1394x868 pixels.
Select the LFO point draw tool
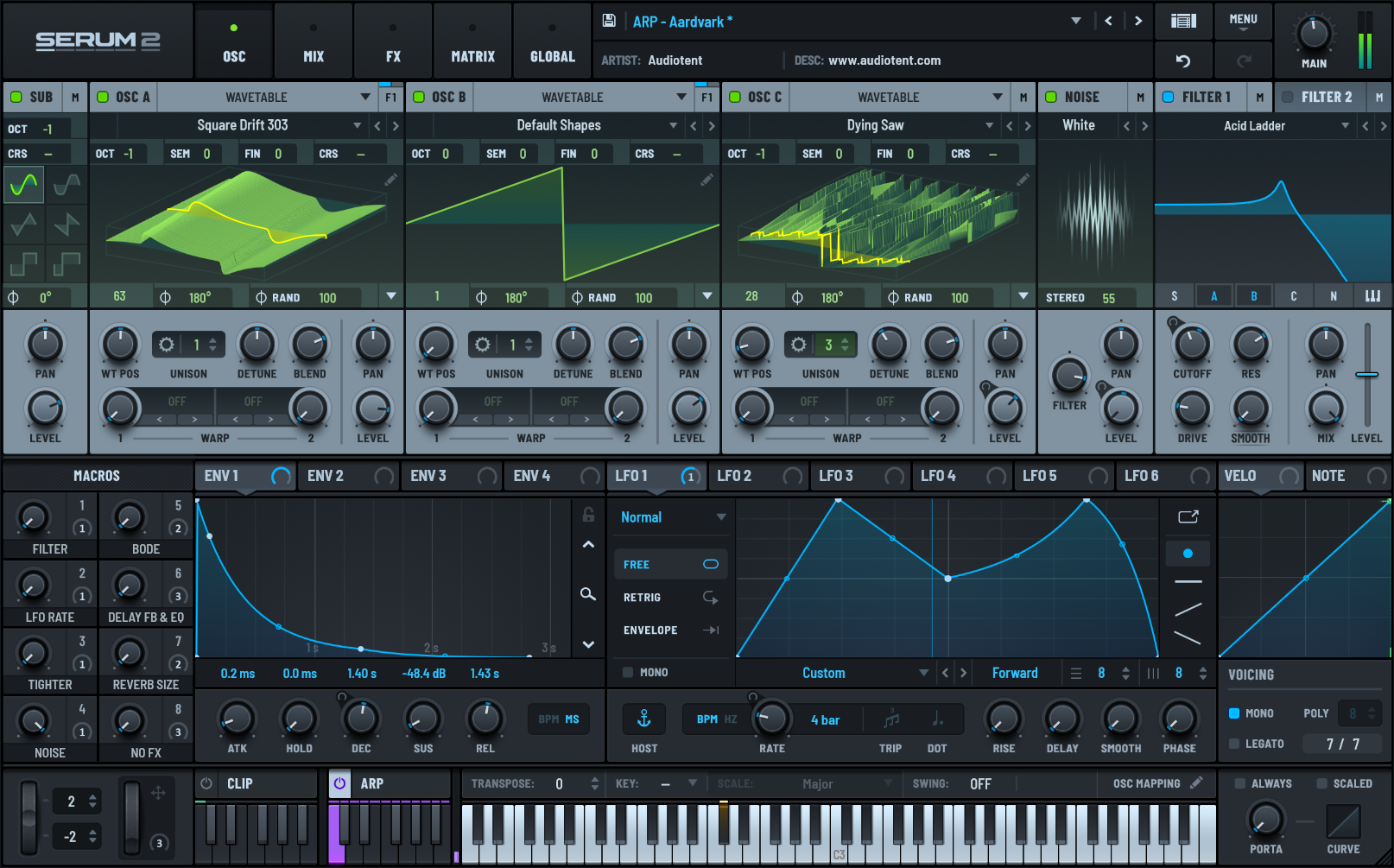tap(1188, 553)
